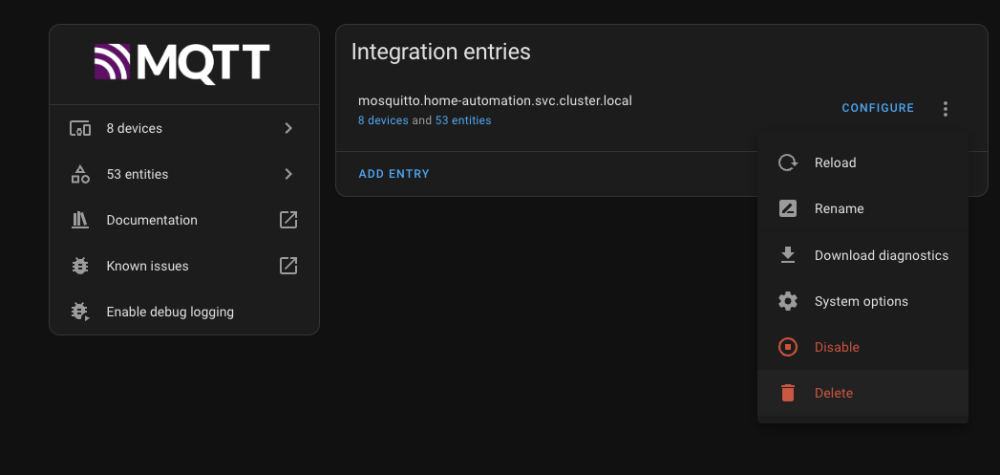Open Known issues external link icon
This screenshot has height=475, width=1000.
point(288,266)
